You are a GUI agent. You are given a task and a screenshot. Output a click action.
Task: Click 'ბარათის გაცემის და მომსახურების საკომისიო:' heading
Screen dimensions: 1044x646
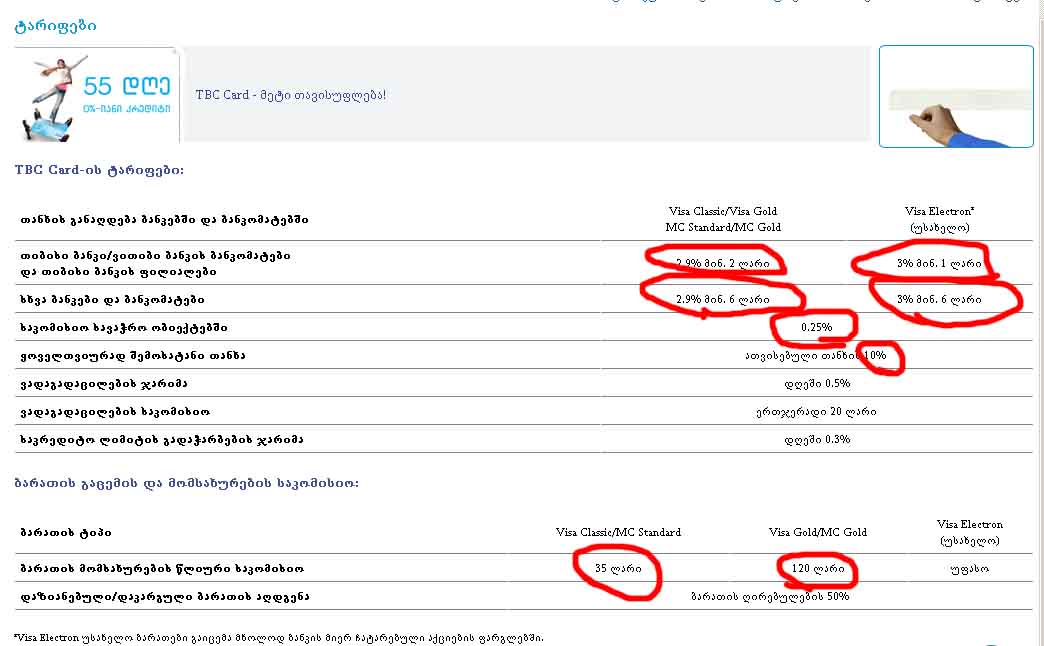pyautogui.click(x=186, y=483)
